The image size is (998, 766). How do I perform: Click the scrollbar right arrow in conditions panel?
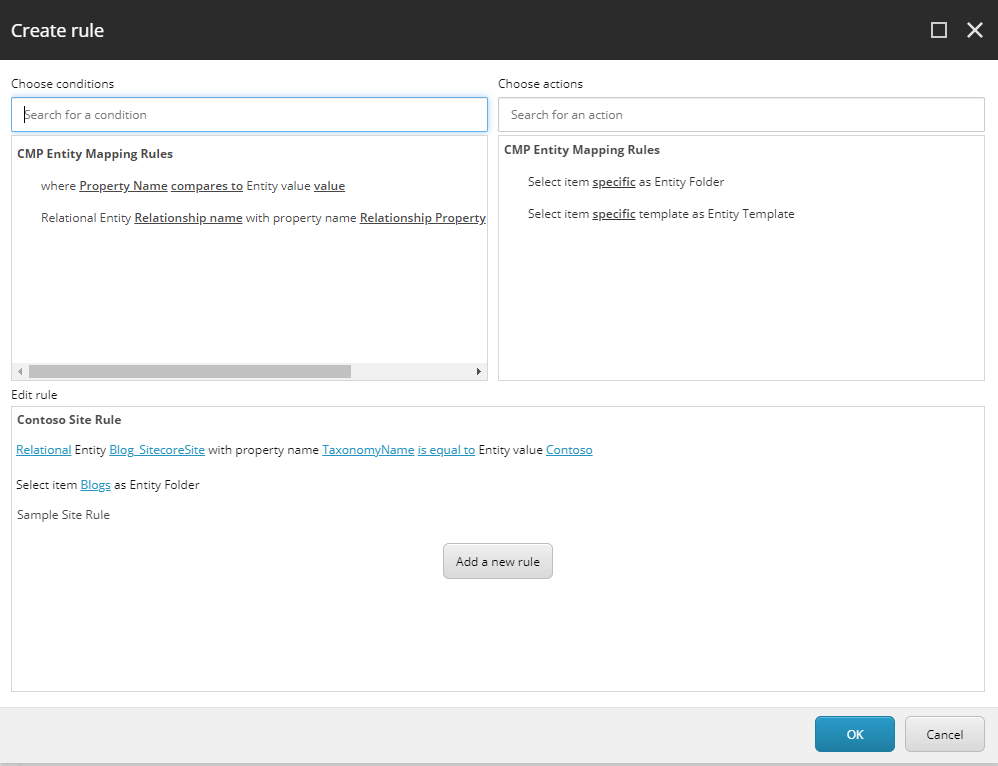(479, 370)
